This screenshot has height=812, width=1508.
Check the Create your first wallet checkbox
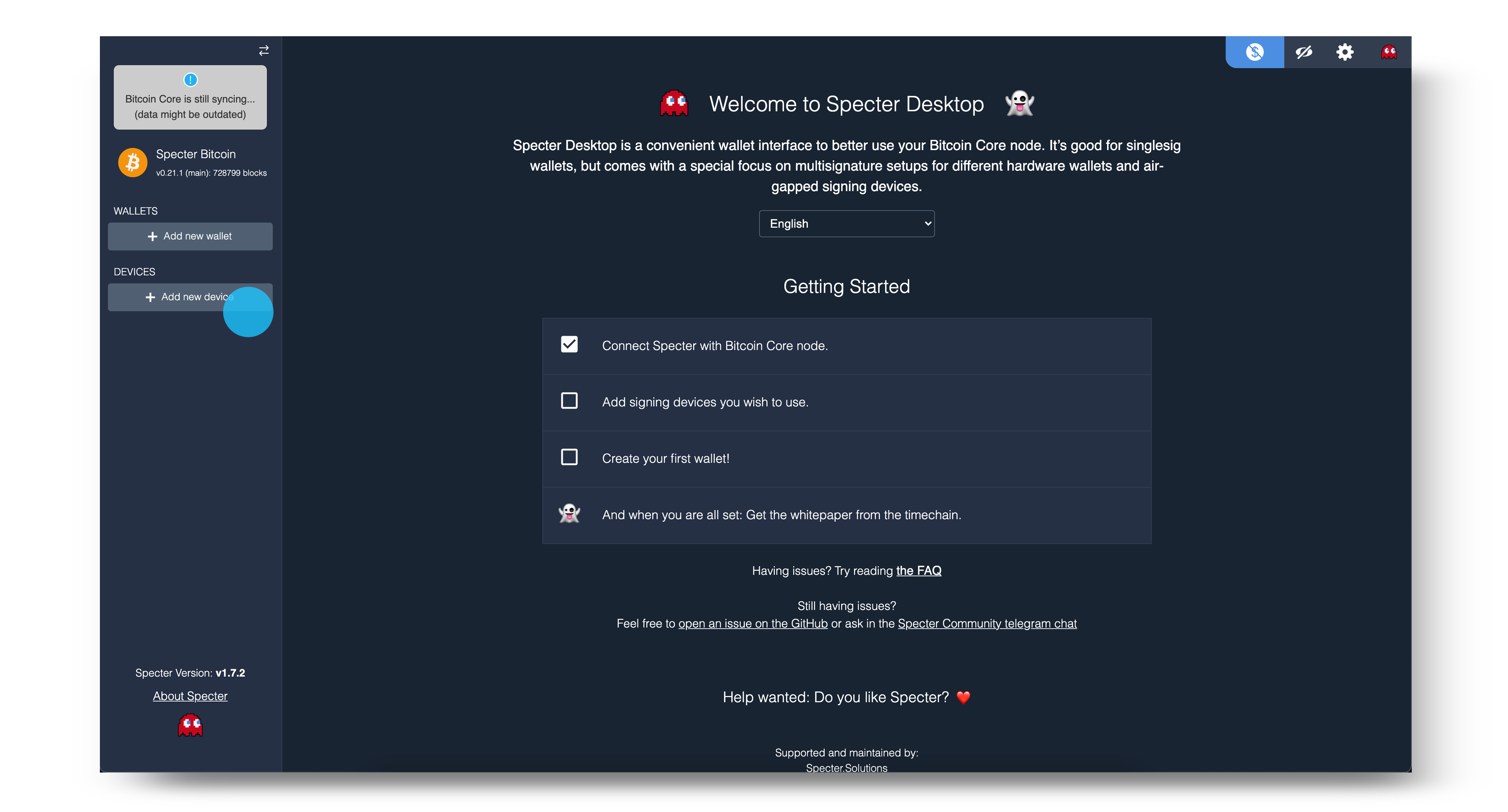point(569,457)
